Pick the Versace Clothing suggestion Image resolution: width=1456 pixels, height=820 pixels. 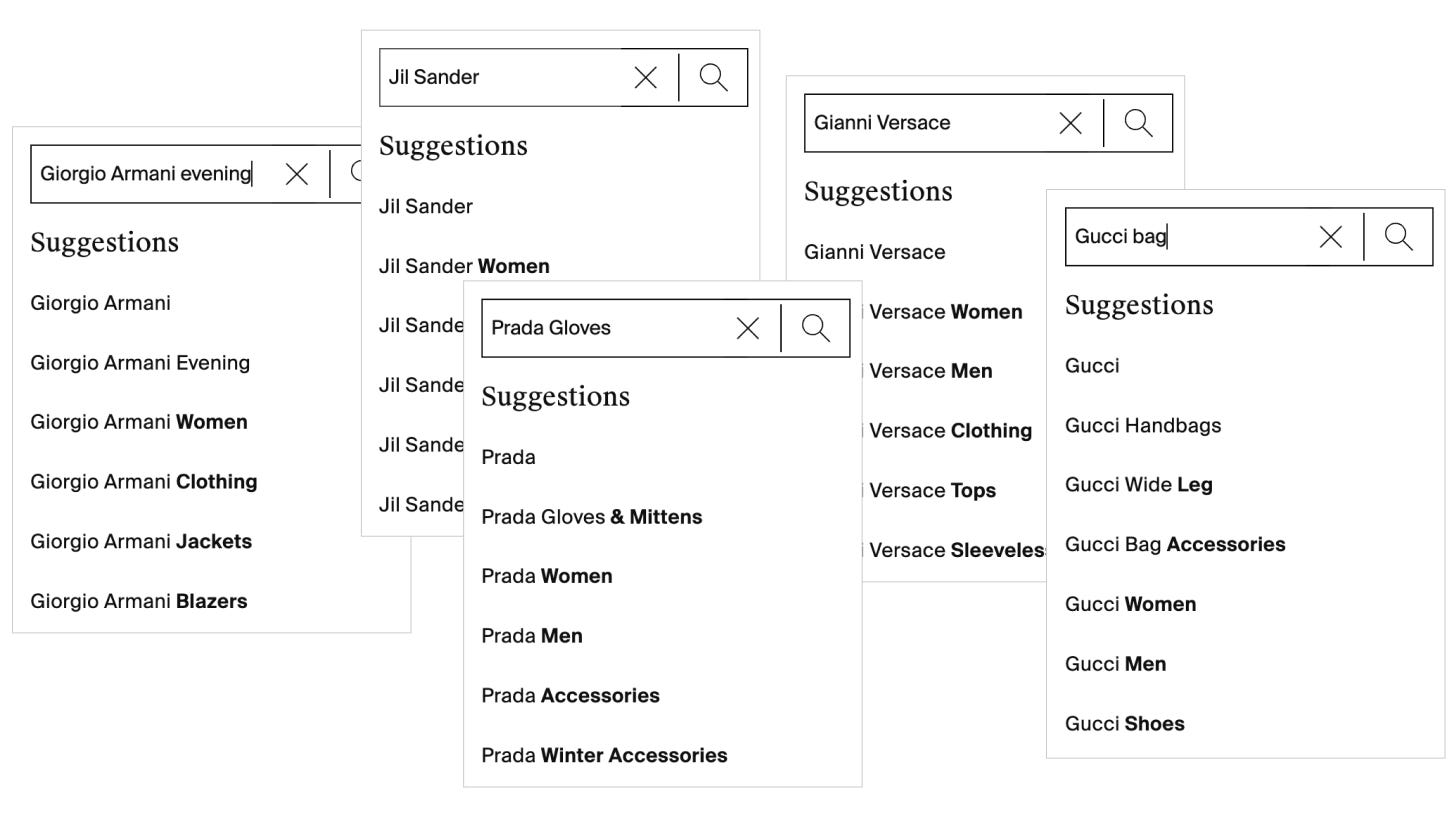pos(948,431)
